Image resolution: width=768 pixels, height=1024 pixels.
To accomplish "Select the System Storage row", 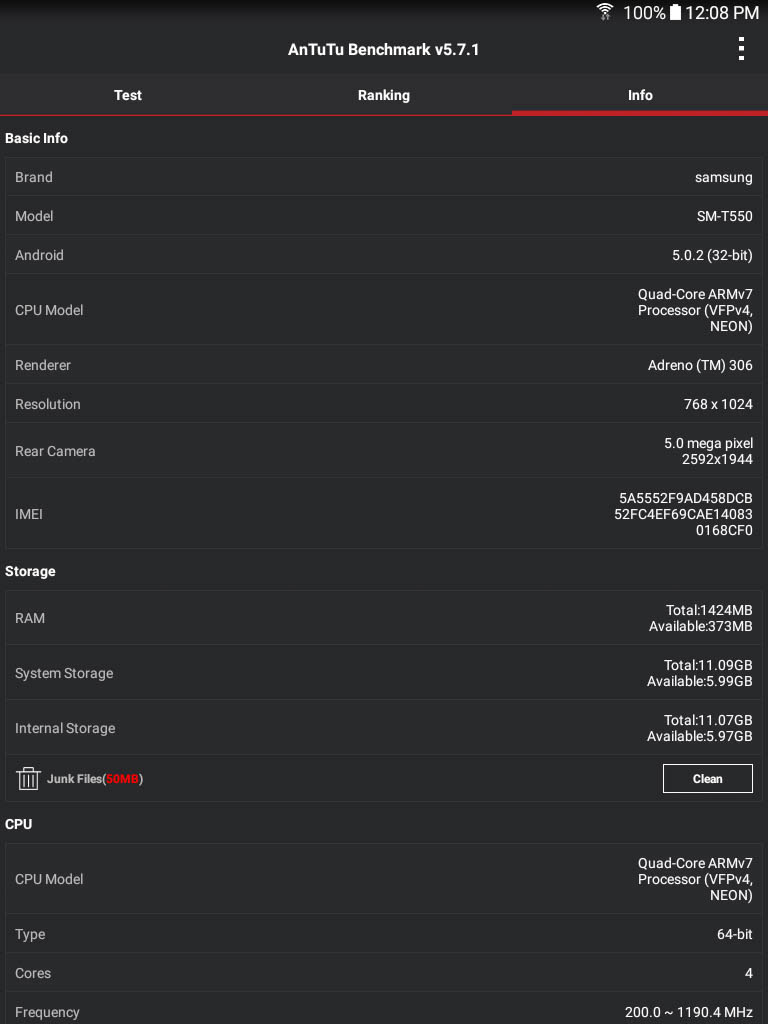I will coord(384,673).
